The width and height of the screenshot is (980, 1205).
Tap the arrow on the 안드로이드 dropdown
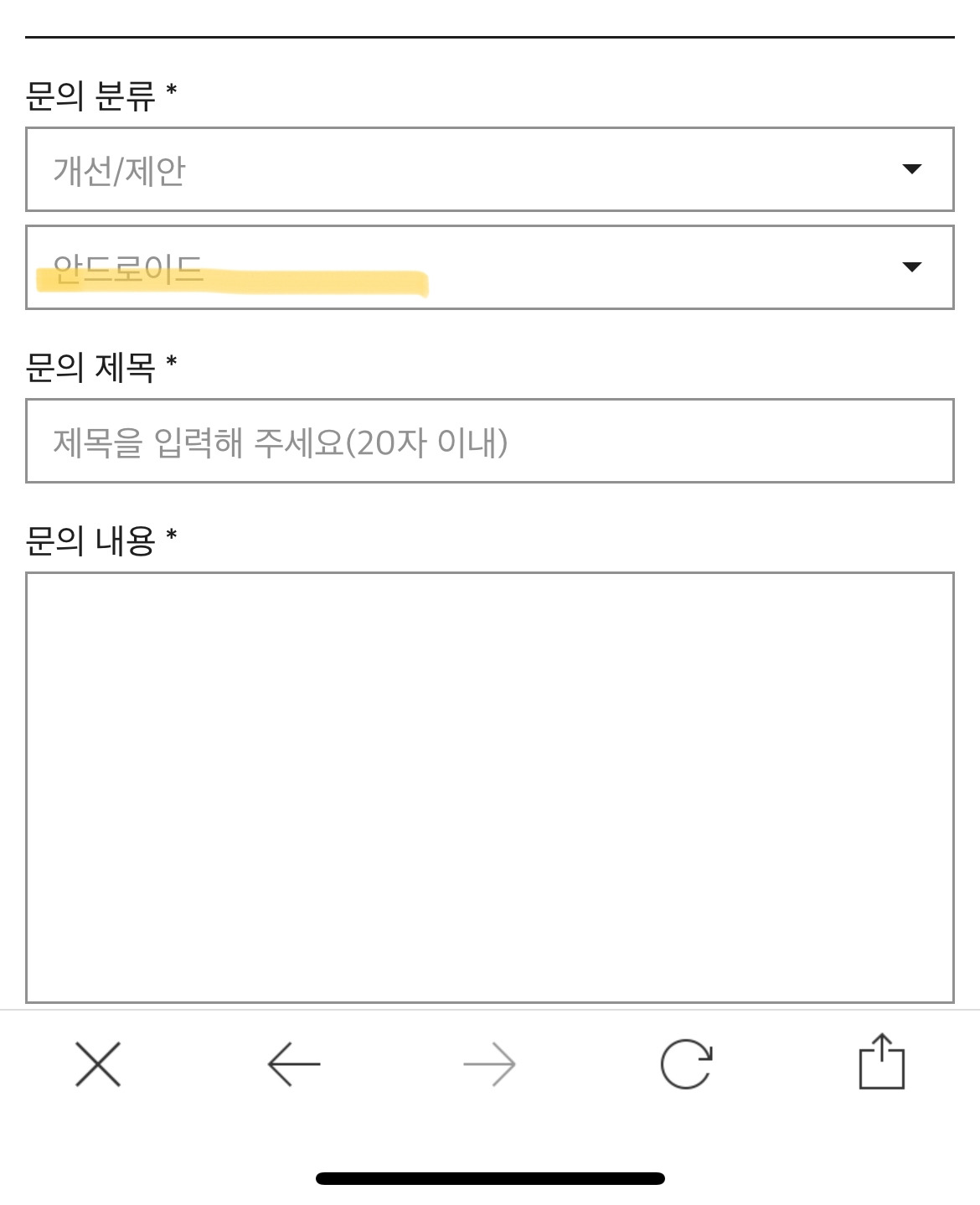912,267
